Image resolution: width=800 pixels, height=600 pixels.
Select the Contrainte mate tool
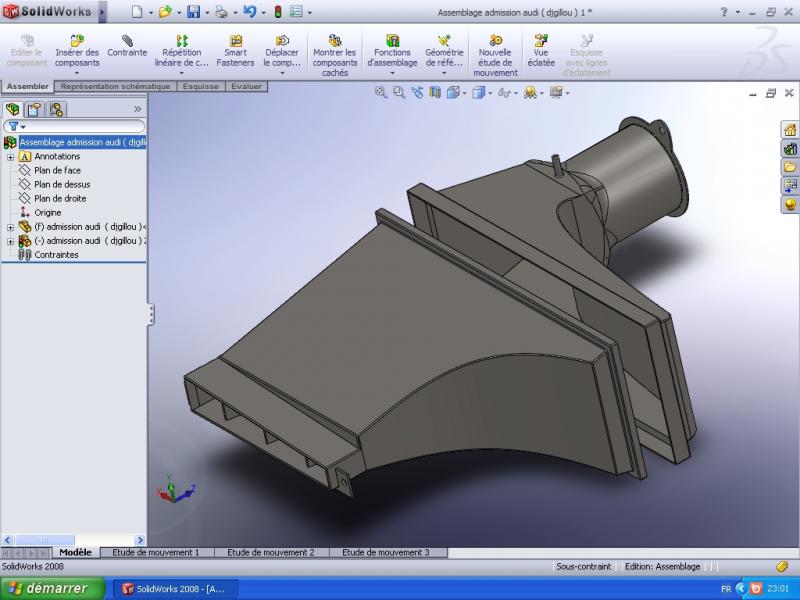(x=127, y=45)
